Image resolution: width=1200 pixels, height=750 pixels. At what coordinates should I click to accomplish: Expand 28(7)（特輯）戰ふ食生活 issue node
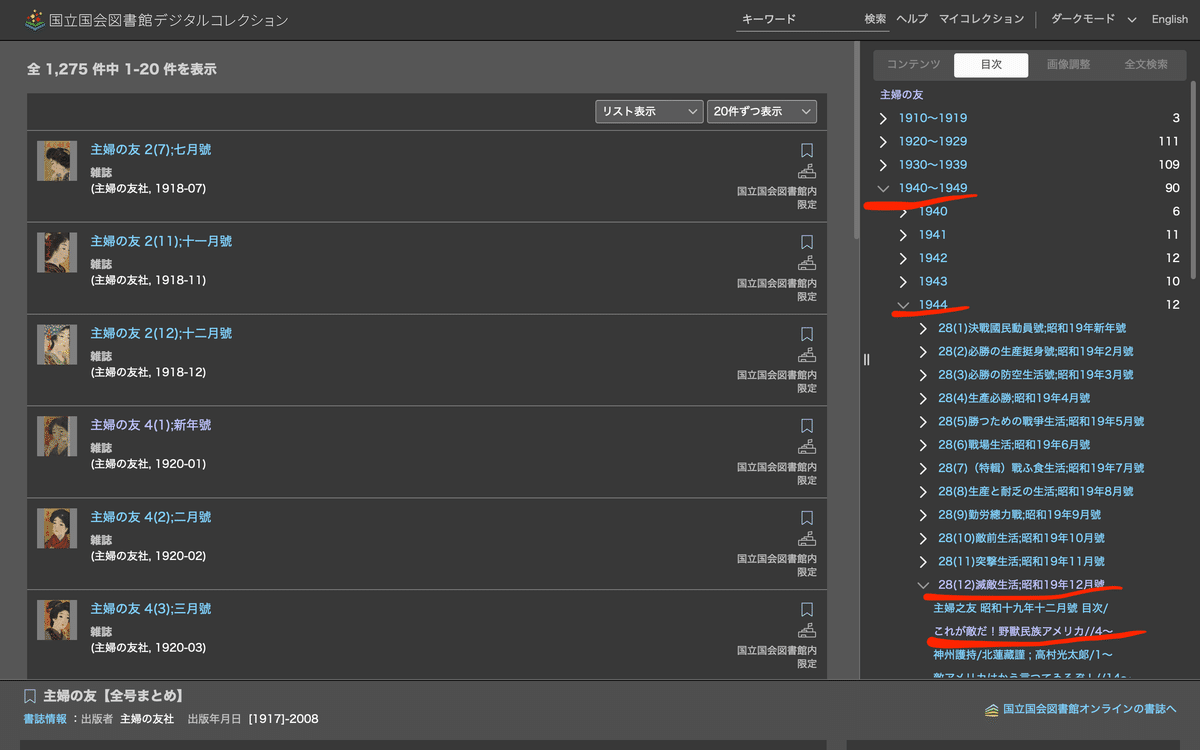coord(924,469)
